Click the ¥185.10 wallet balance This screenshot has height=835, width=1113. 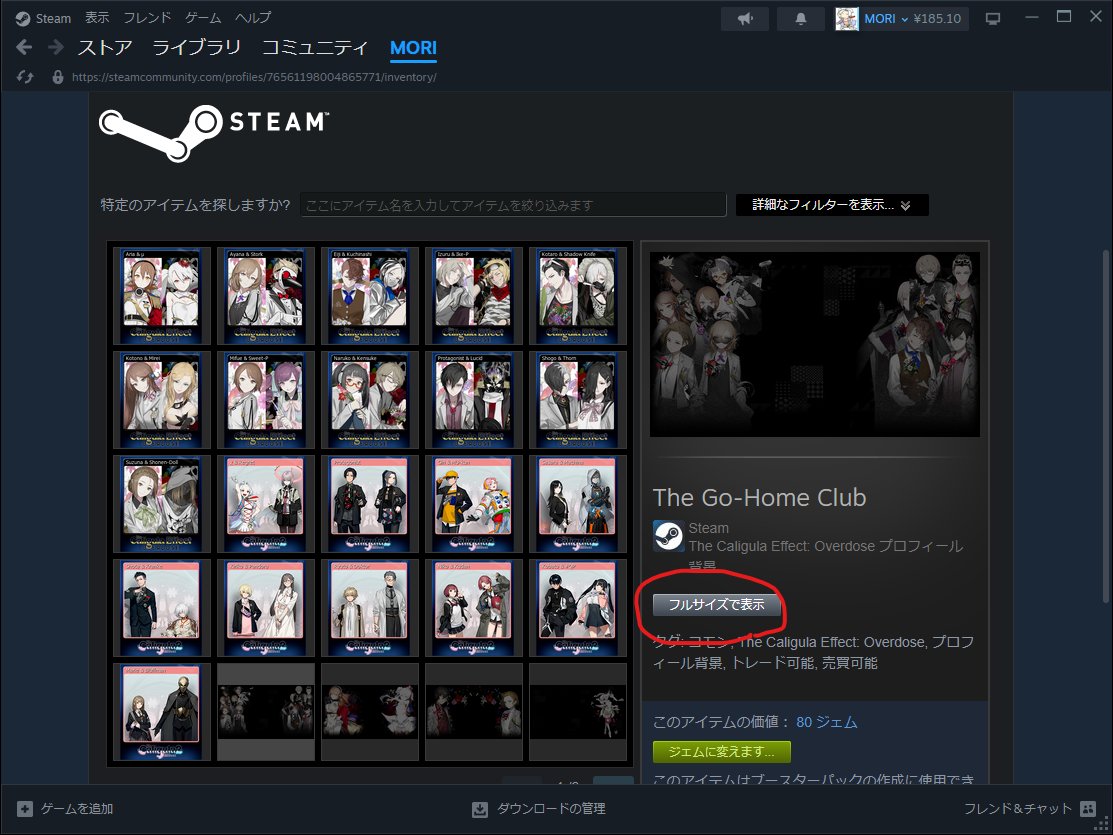(x=937, y=19)
